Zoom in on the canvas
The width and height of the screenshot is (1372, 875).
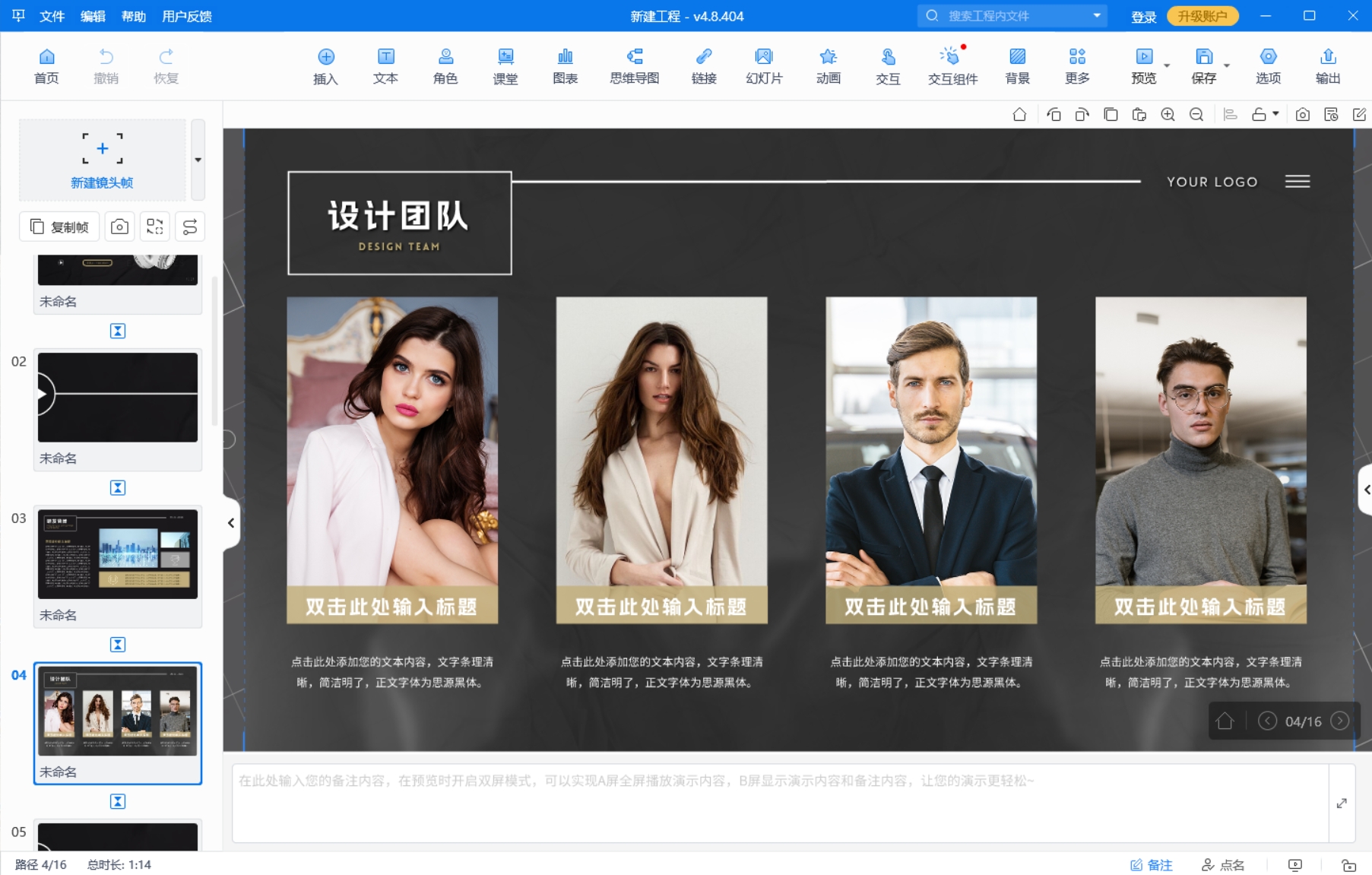tap(1168, 115)
